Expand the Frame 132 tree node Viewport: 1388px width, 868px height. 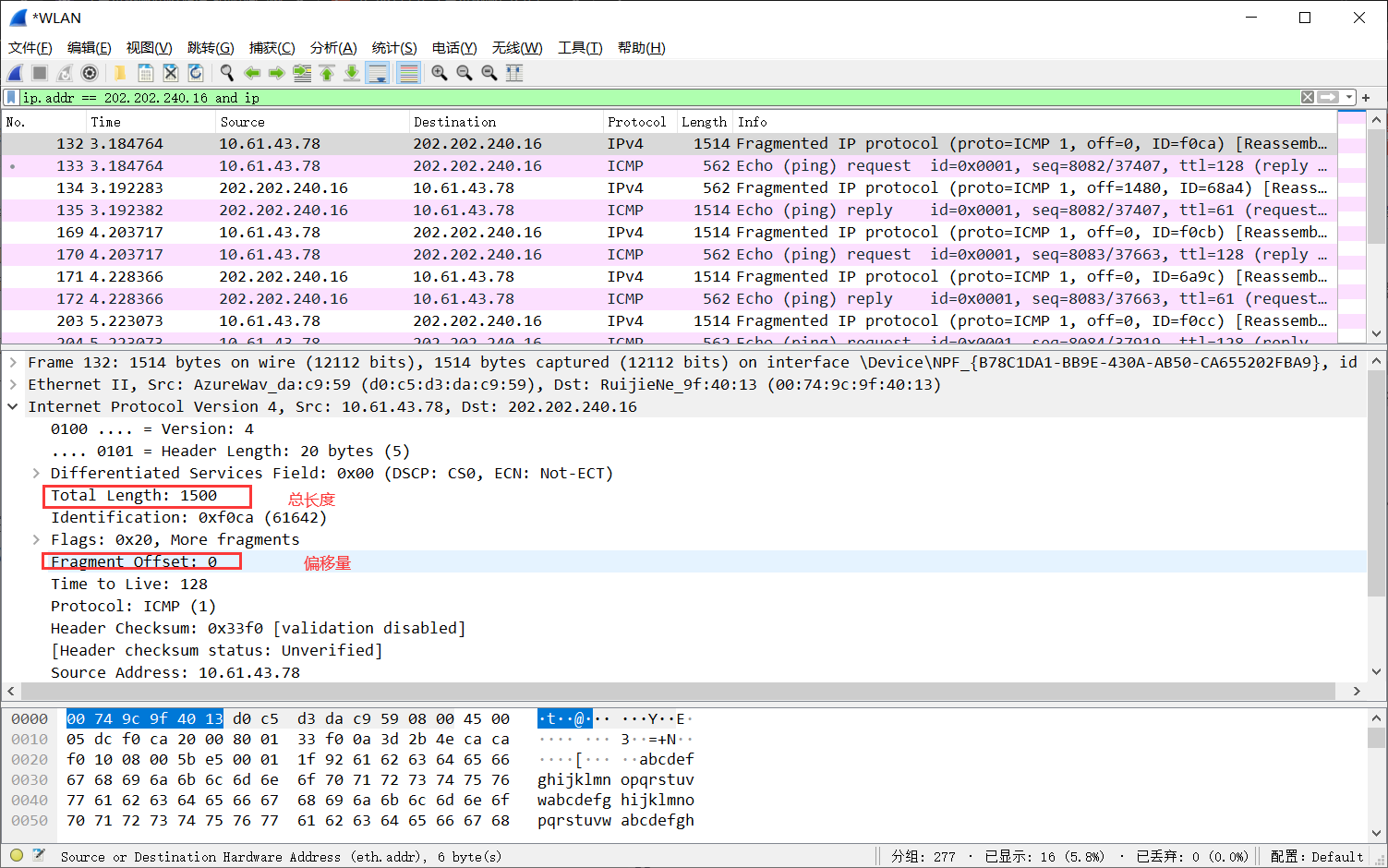(x=14, y=363)
